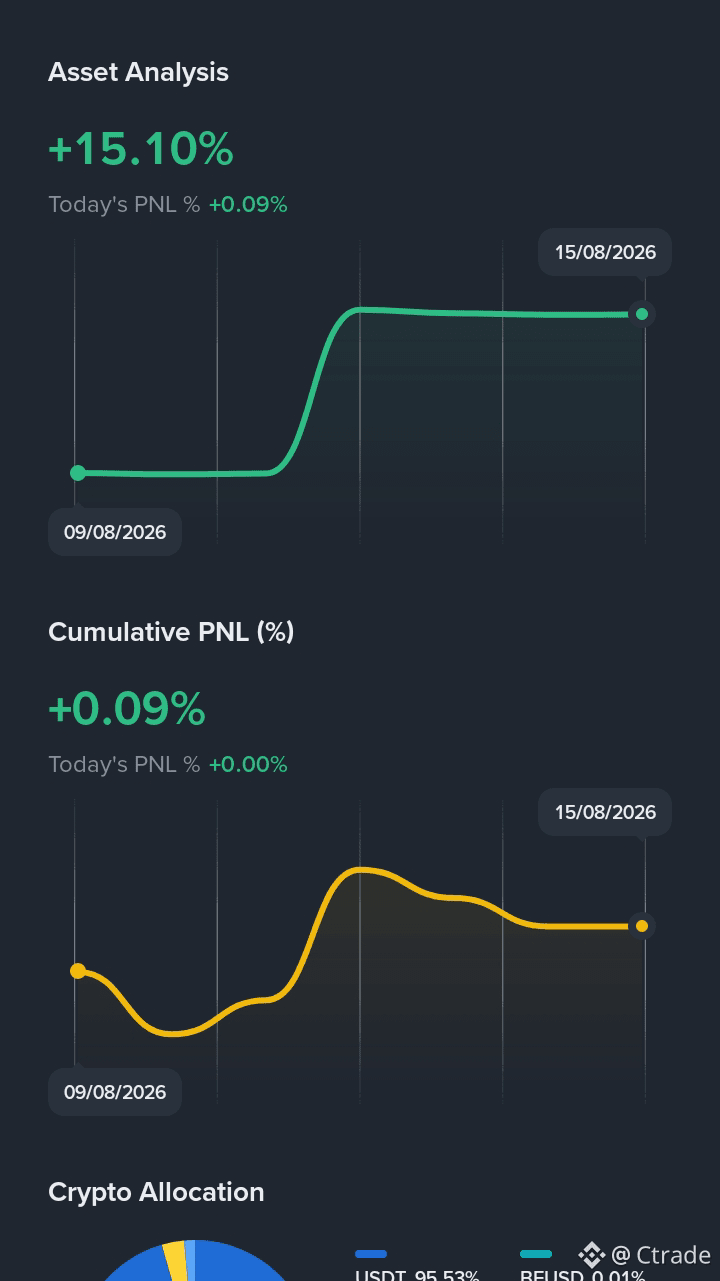
Task: Click the +0.09% cumulative PNL figure
Action: (x=127, y=710)
